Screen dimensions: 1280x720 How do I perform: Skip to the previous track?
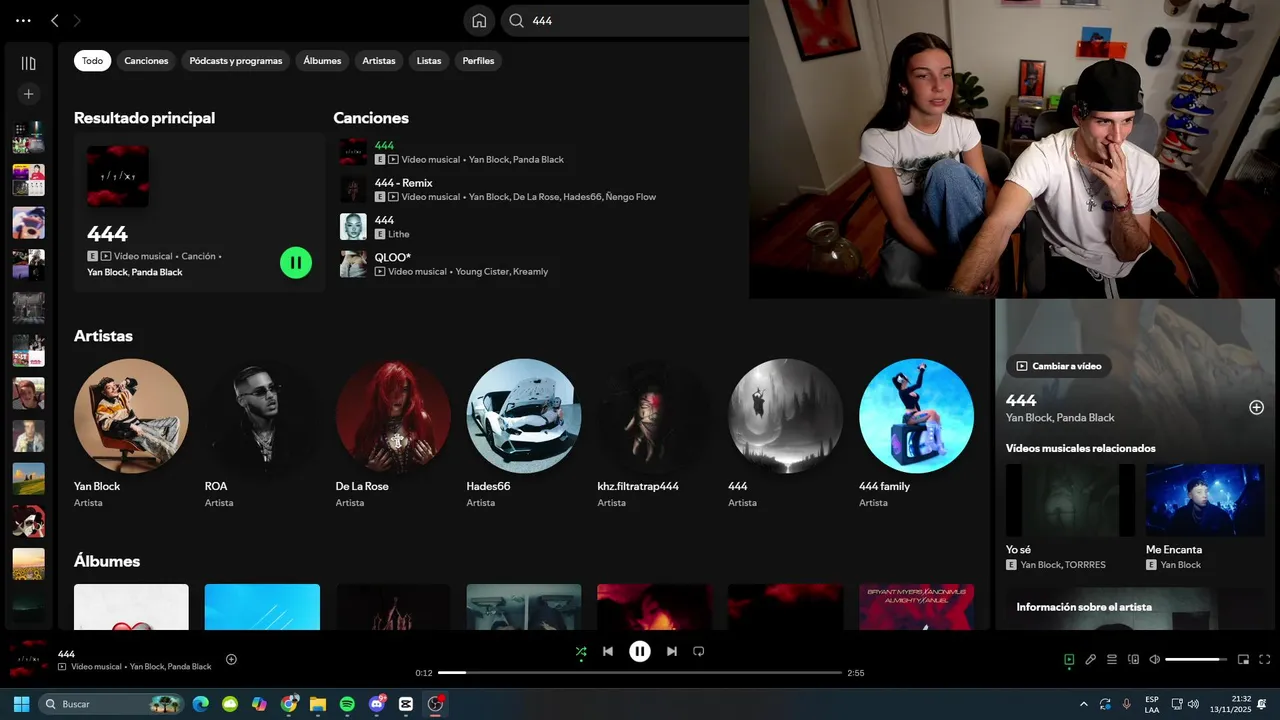point(608,652)
